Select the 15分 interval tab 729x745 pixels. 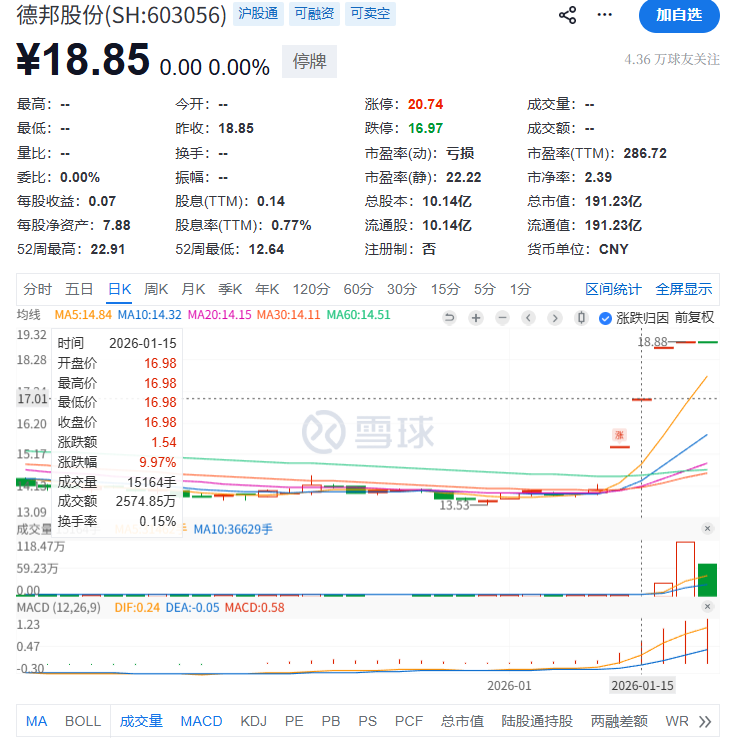point(445,289)
